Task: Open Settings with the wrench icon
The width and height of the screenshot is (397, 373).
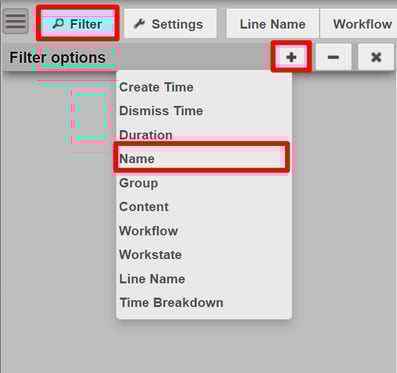Action: point(170,24)
